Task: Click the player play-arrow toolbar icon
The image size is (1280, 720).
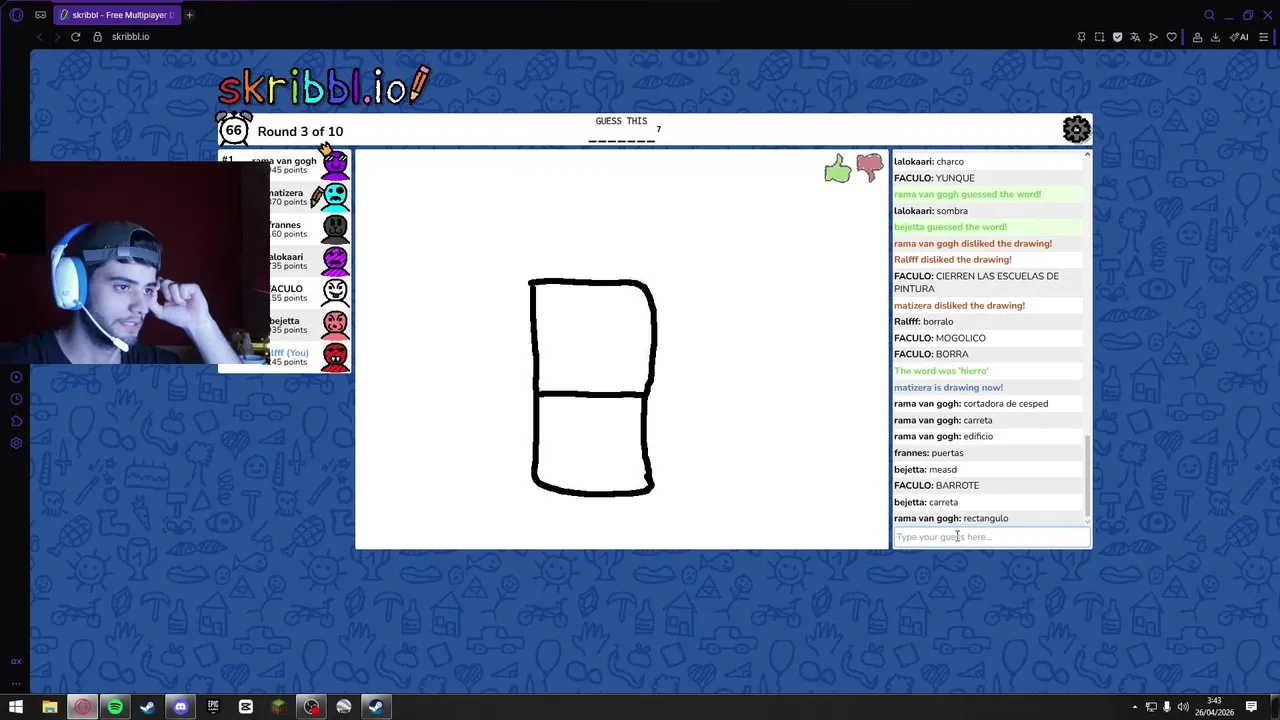Action: [x=1153, y=37]
